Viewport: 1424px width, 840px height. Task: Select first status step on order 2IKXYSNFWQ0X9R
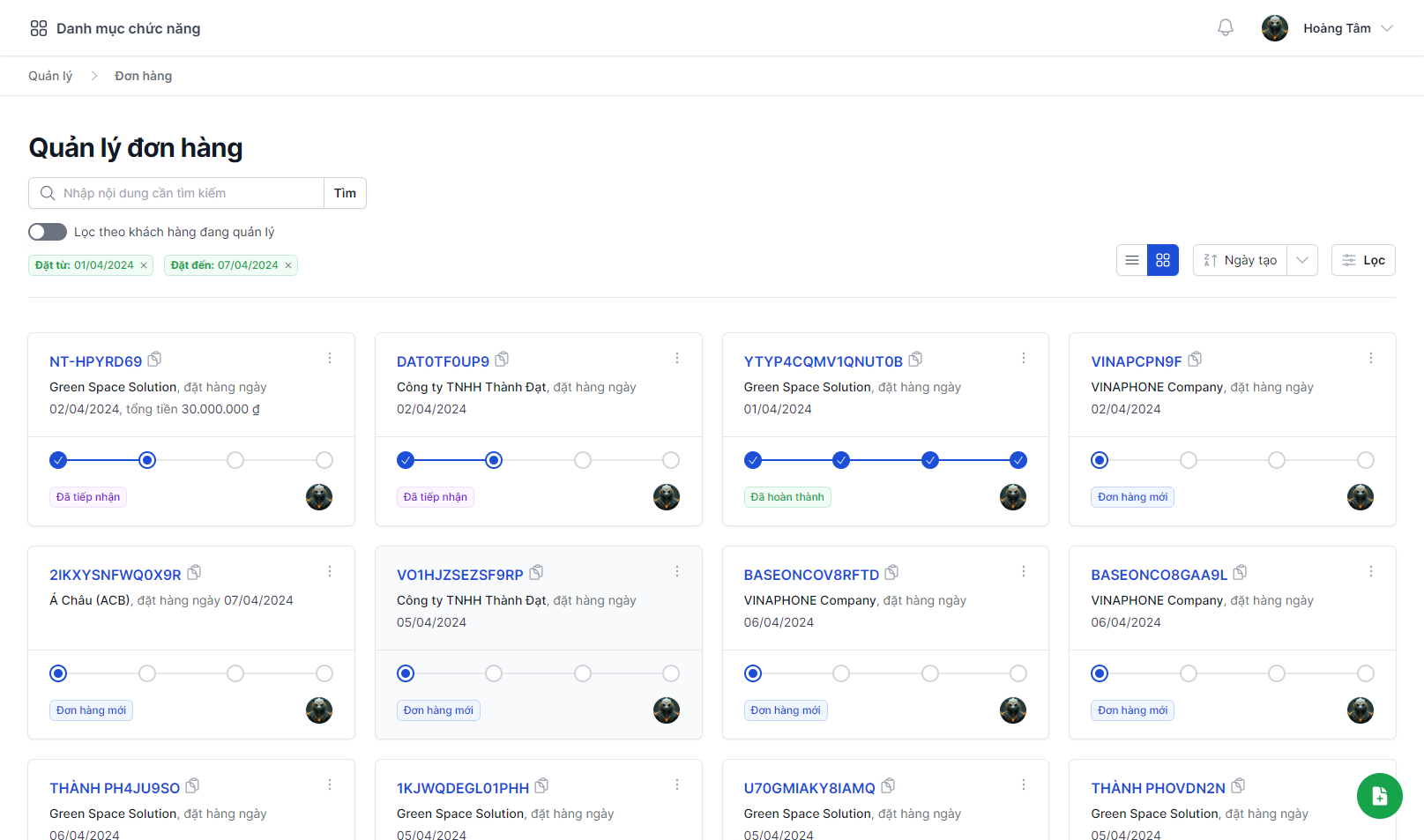(x=58, y=673)
